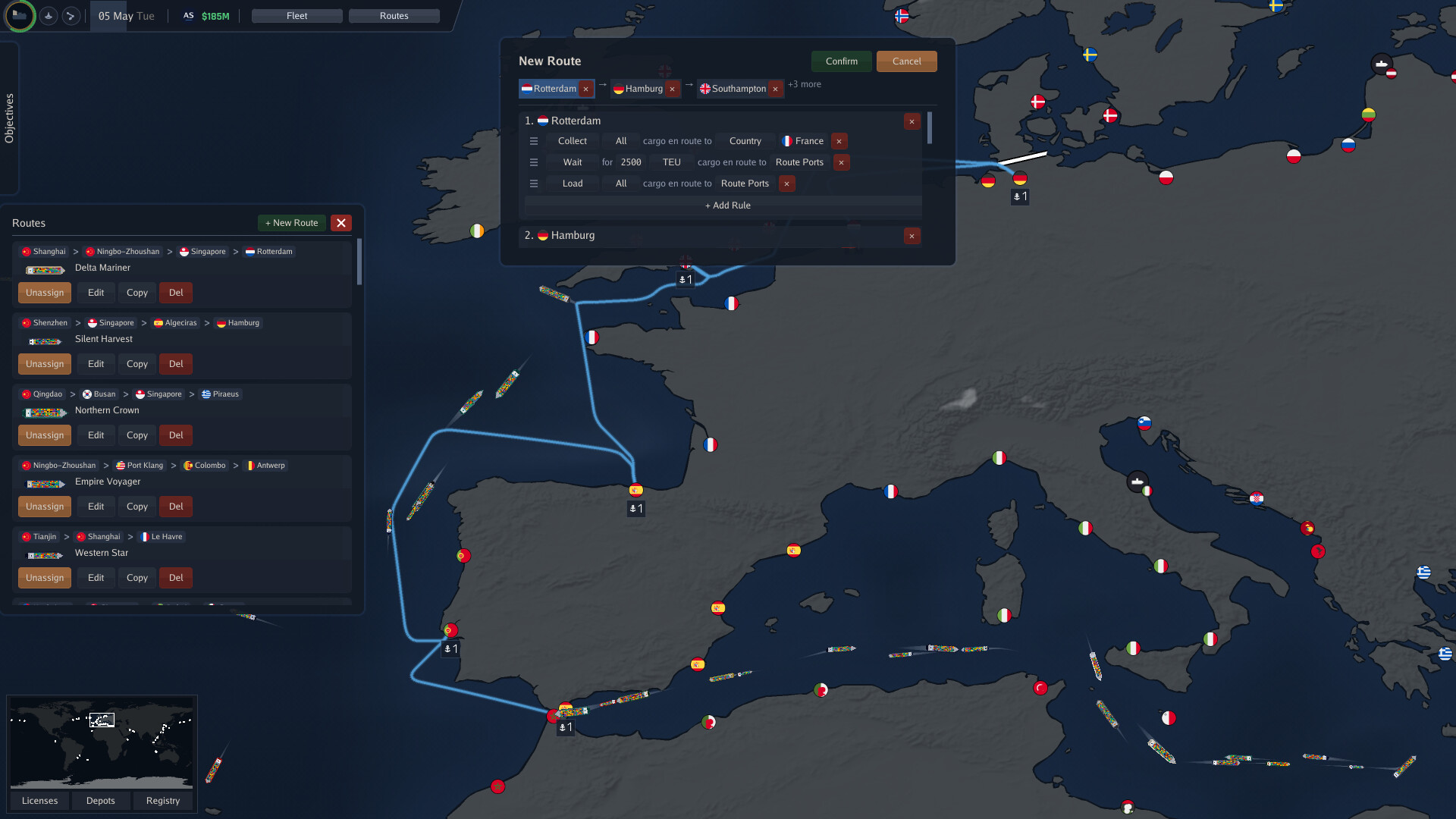
Task: Click the New Route dialog scrollbar
Action: (x=930, y=129)
